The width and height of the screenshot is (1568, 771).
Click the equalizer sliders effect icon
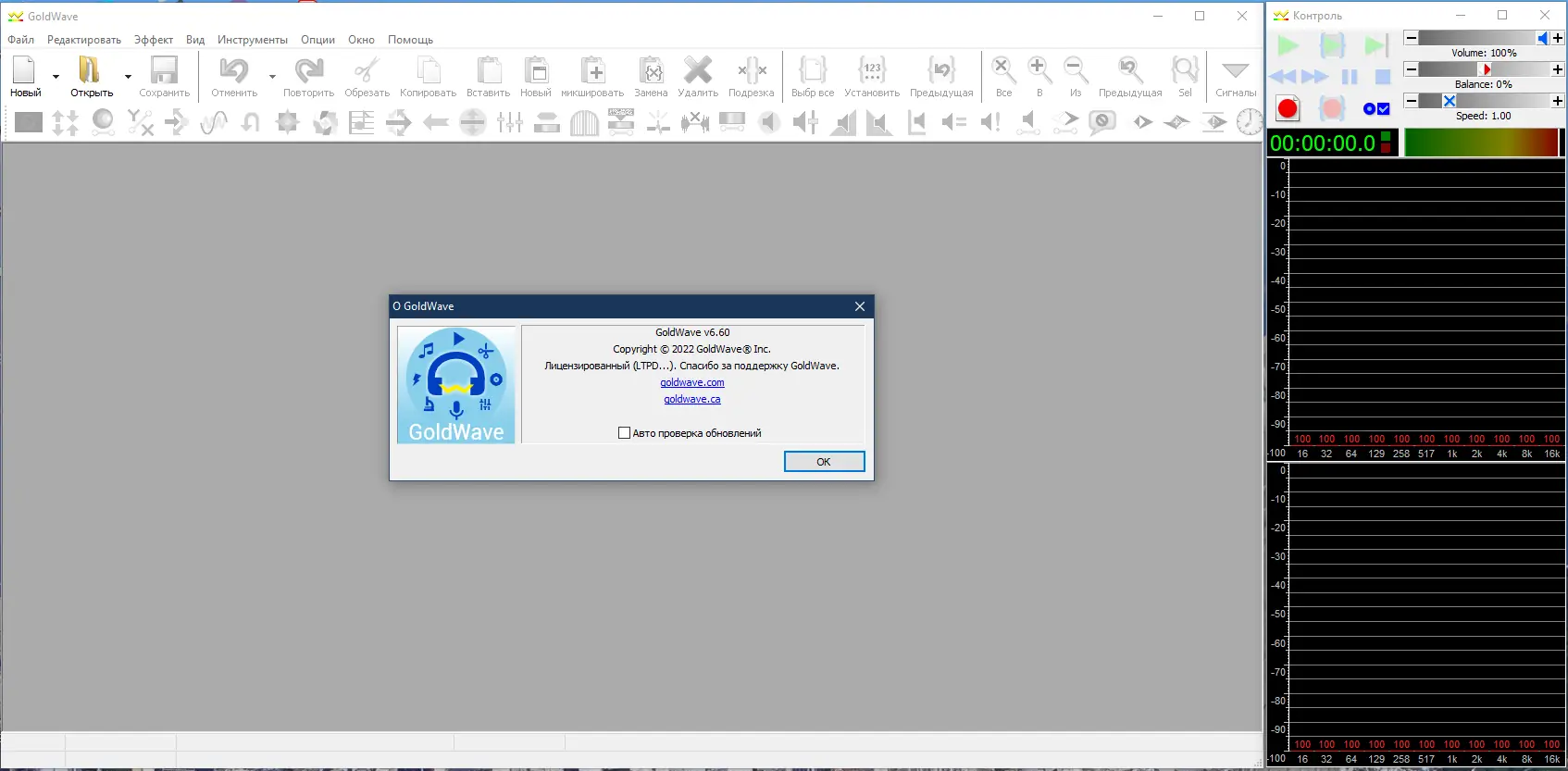[x=510, y=122]
